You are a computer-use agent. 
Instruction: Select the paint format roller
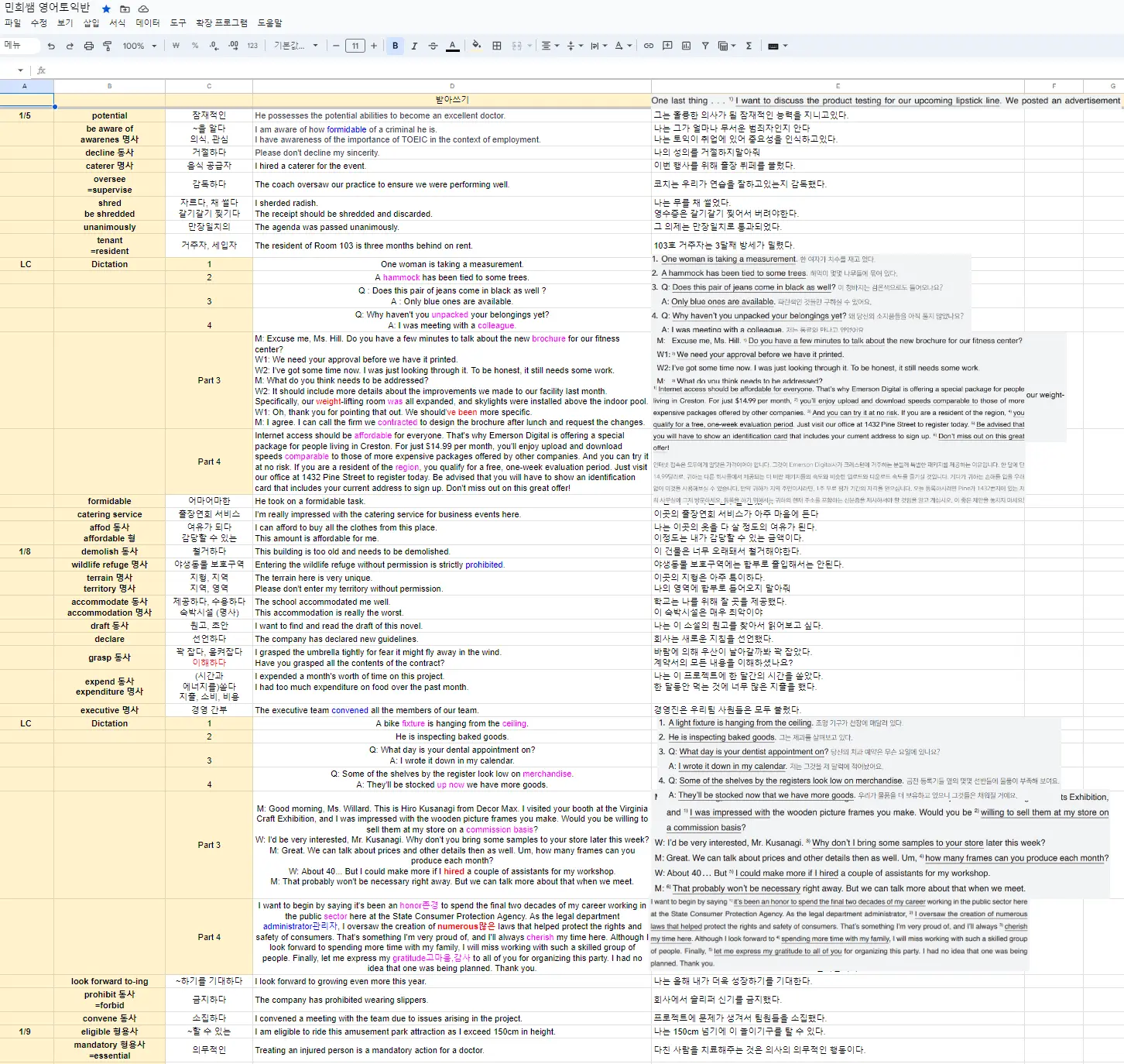(x=108, y=46)
